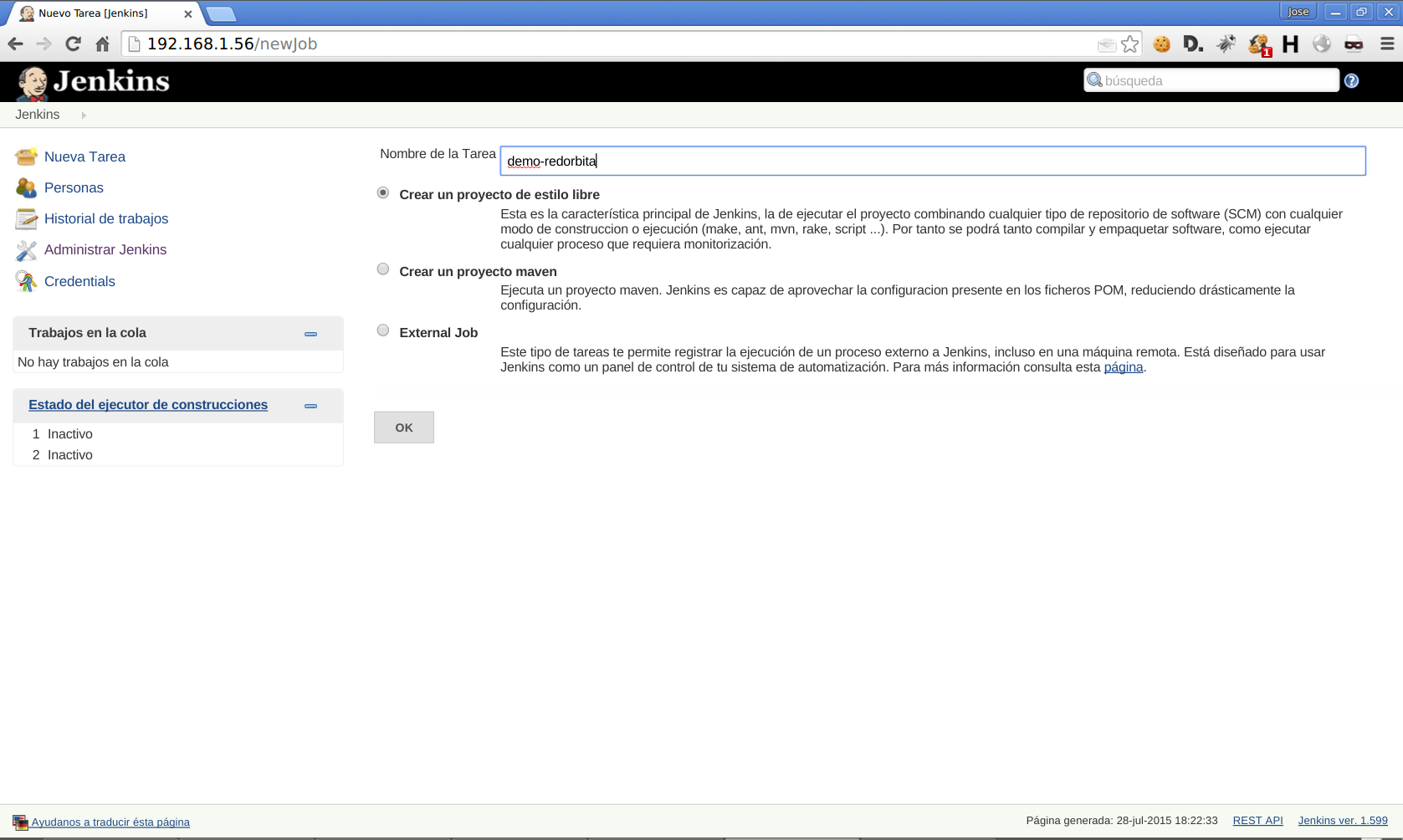1403x840 pixels.
Task: Collapse the 'Trabajos en la cola' panel
Action: coord(310,334)
